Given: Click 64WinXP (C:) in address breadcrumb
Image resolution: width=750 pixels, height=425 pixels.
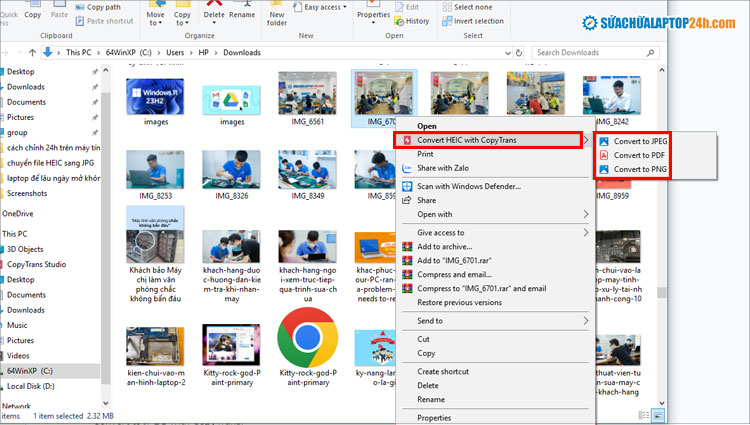Looking at the screenshot, I should pyautogui.click(x=129, y=53).
